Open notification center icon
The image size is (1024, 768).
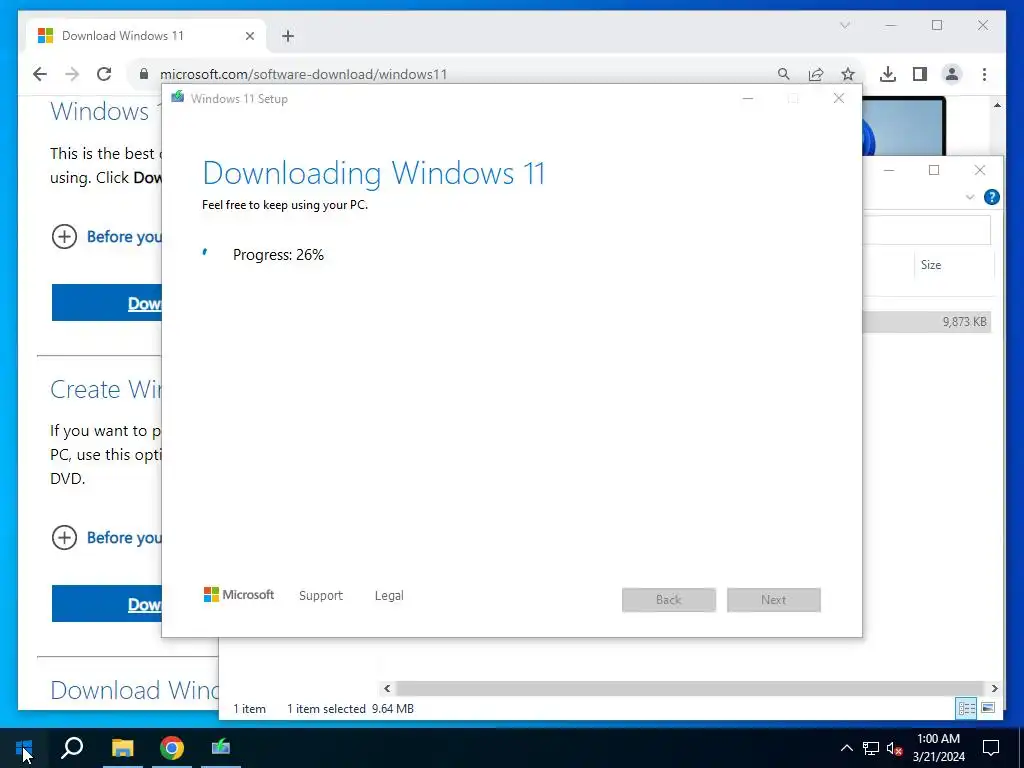[x=991, y=748]
